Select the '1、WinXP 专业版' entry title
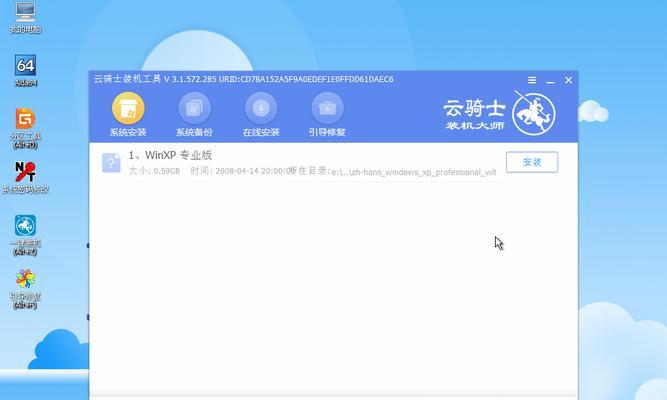The height and width of the screenshot is (400, 667). coord(170,155)
